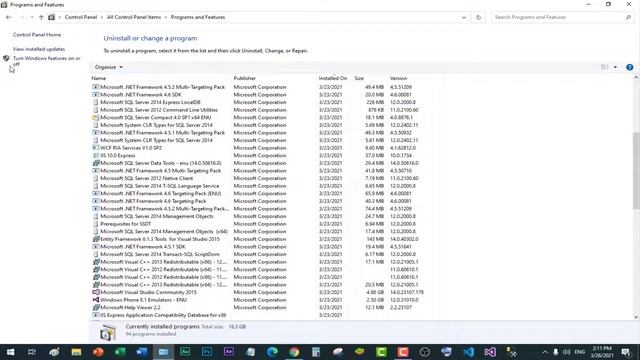Select Prerequisites for SSDT row
The width and height of the screenshot is (640, 360).
(x=258, y=224)
